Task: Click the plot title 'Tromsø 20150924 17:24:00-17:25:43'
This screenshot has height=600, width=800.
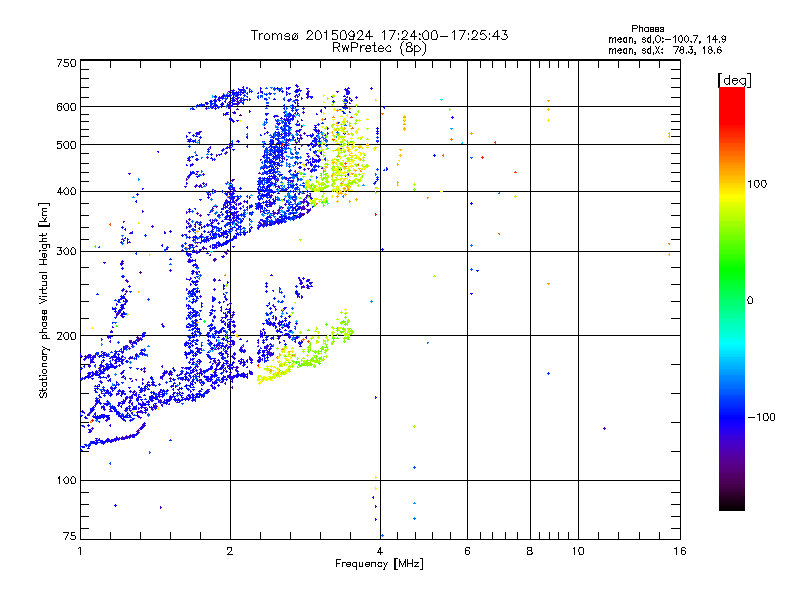Action: pos(379,35)
